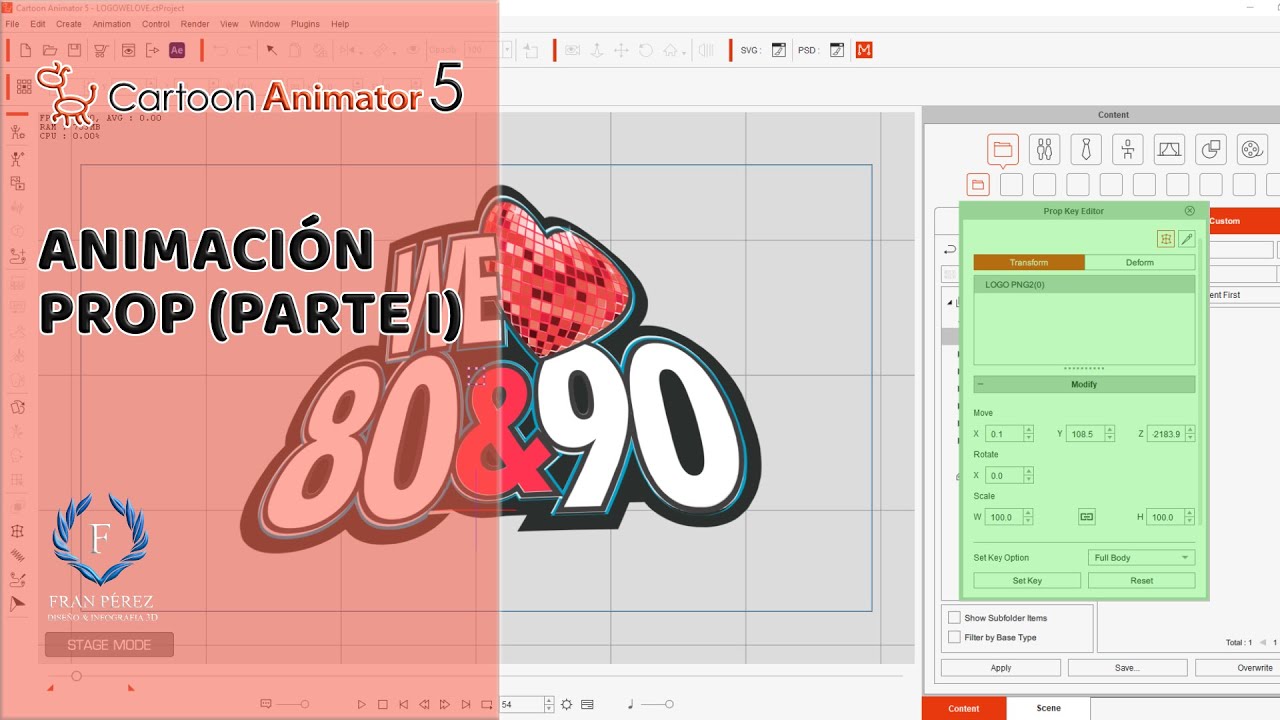This screenshot has height=720, width=1280.
Task: Click the current frame number stepper
Action: [548, 704]
